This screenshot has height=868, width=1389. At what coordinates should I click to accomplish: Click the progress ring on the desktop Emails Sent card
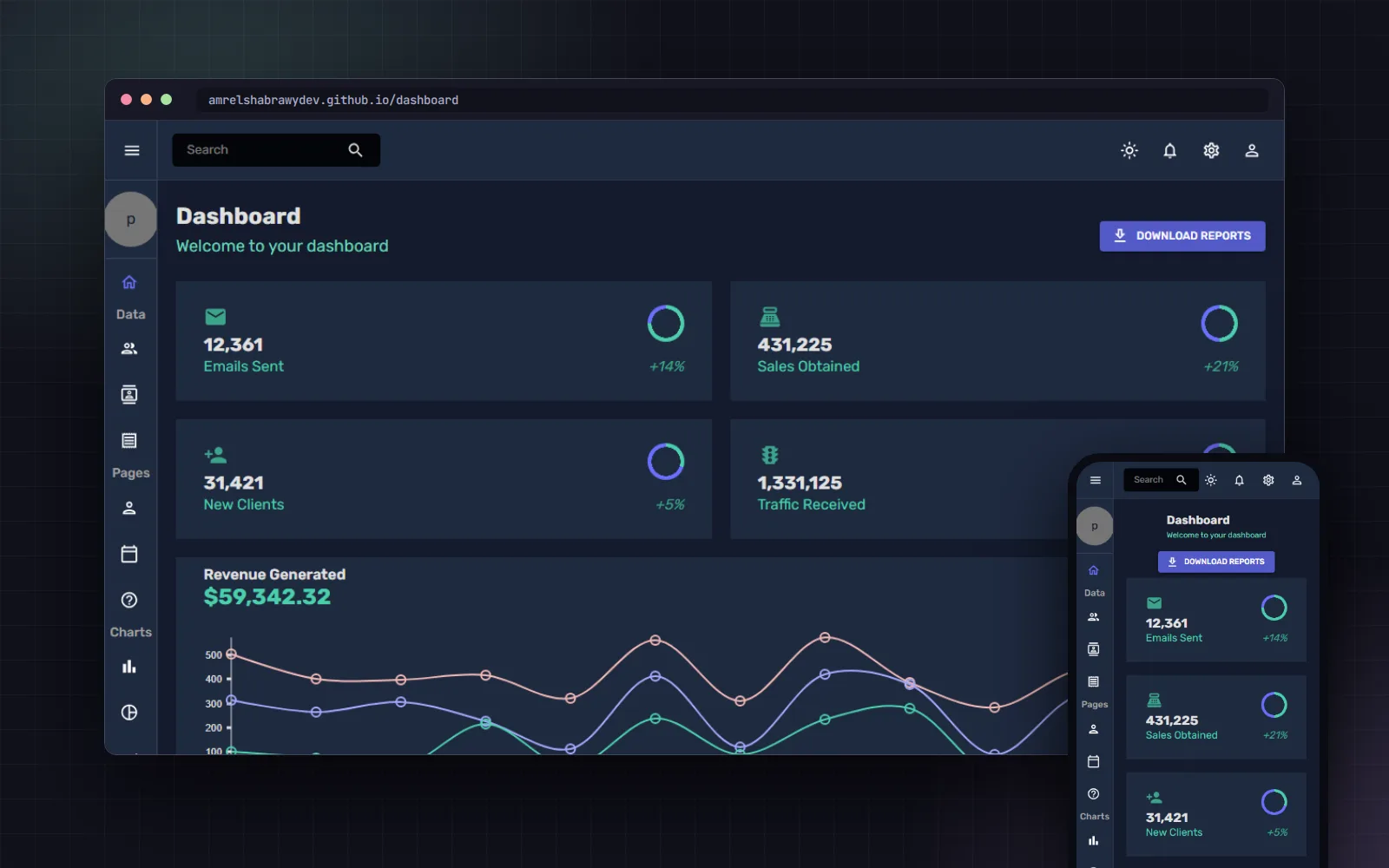(666, 324)
